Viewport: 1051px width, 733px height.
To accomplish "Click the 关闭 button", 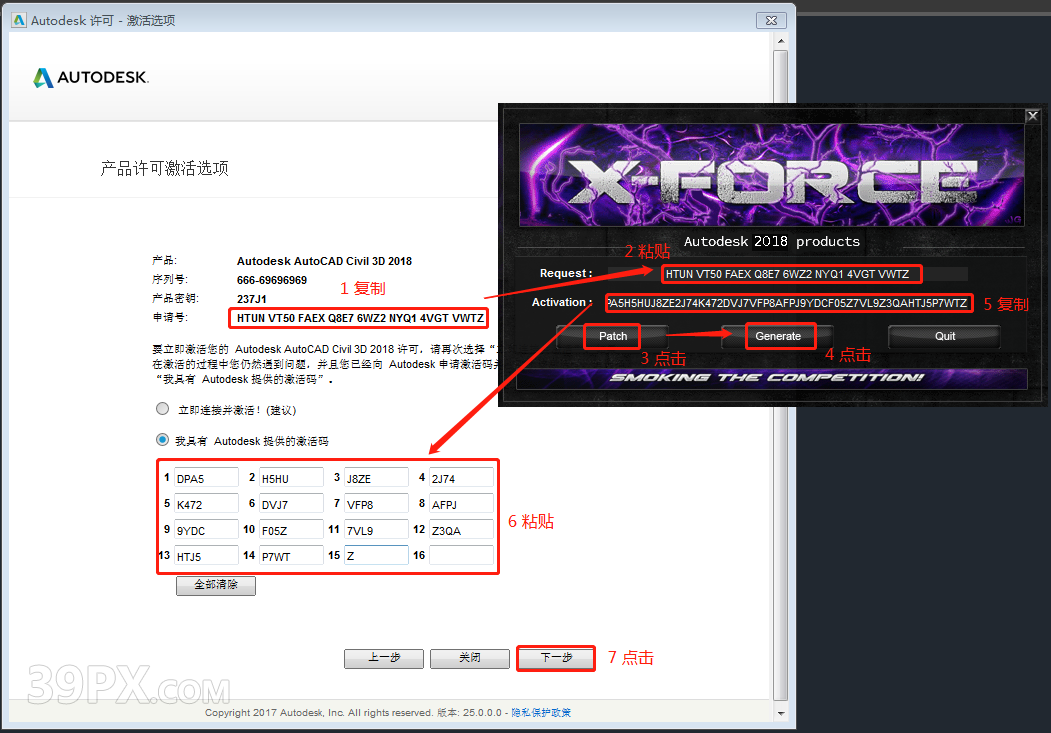I will pyautogui.click(x=470, y=658).
